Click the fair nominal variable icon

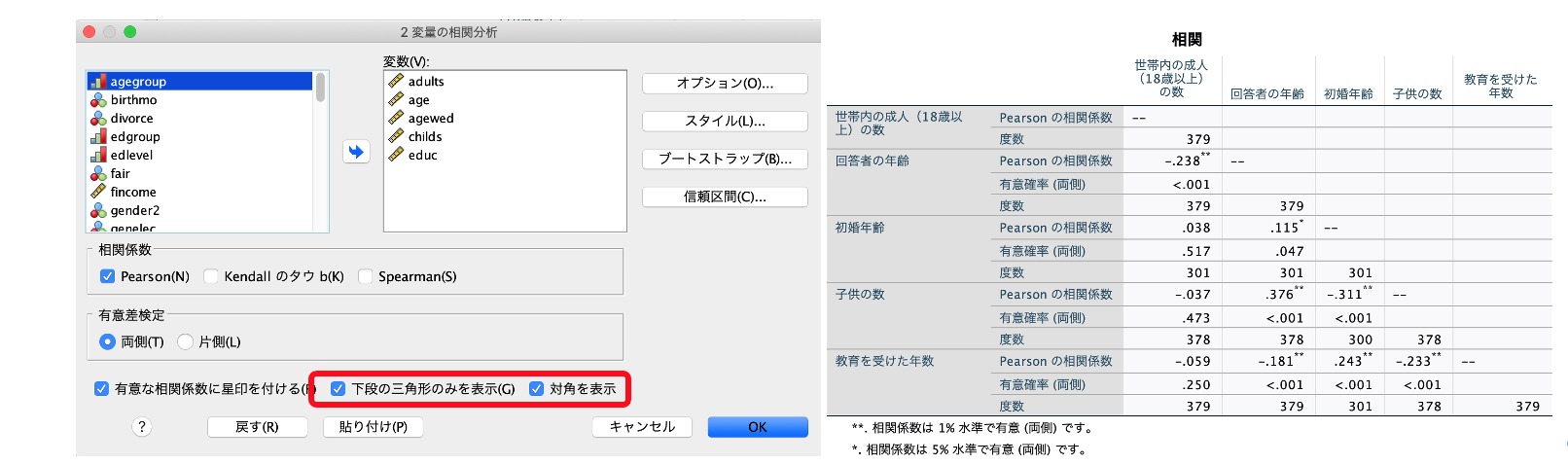click(x=98, y=174)
